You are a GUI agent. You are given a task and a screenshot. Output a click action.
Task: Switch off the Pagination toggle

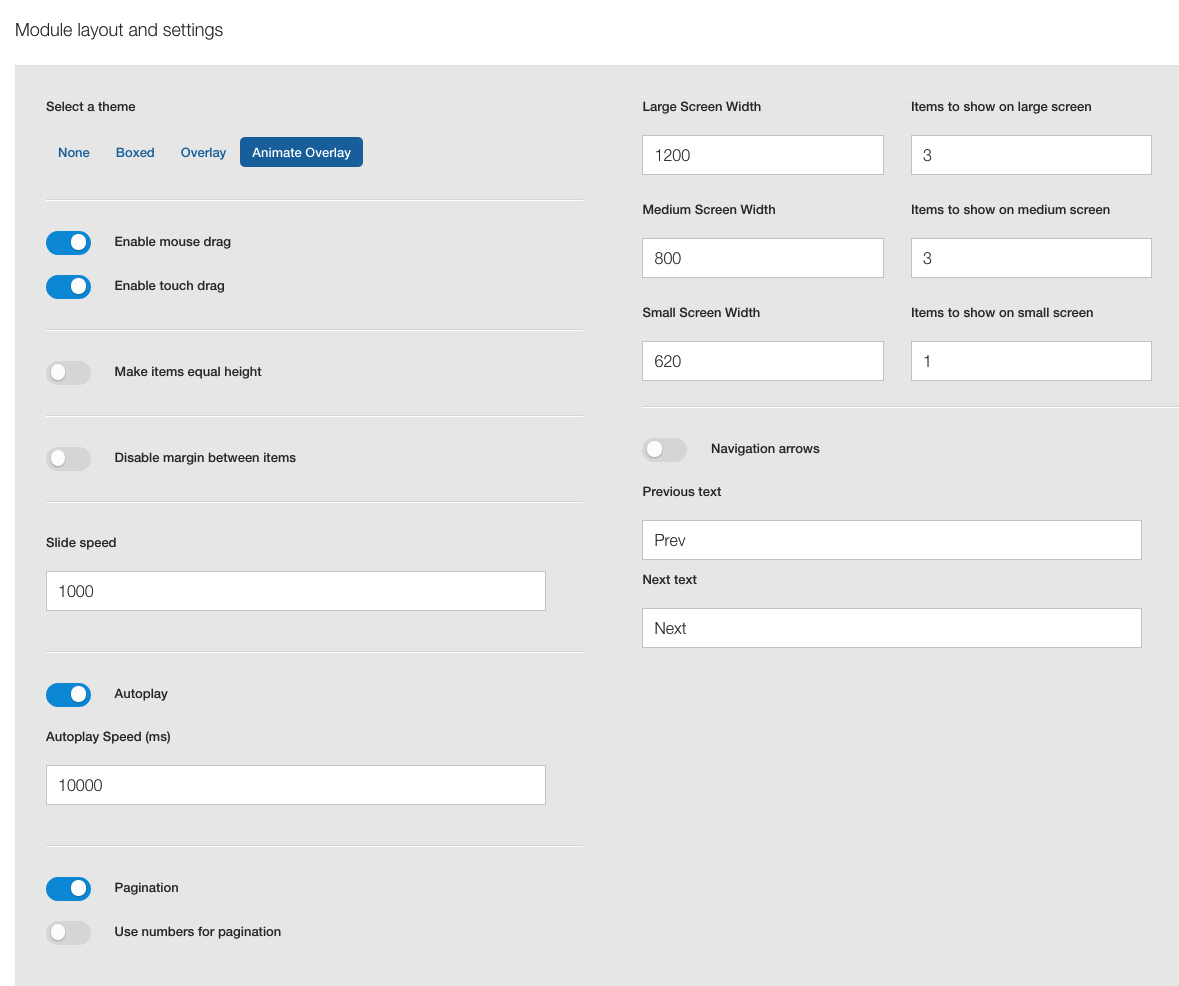pyautogui.click(x=68, y=889)
